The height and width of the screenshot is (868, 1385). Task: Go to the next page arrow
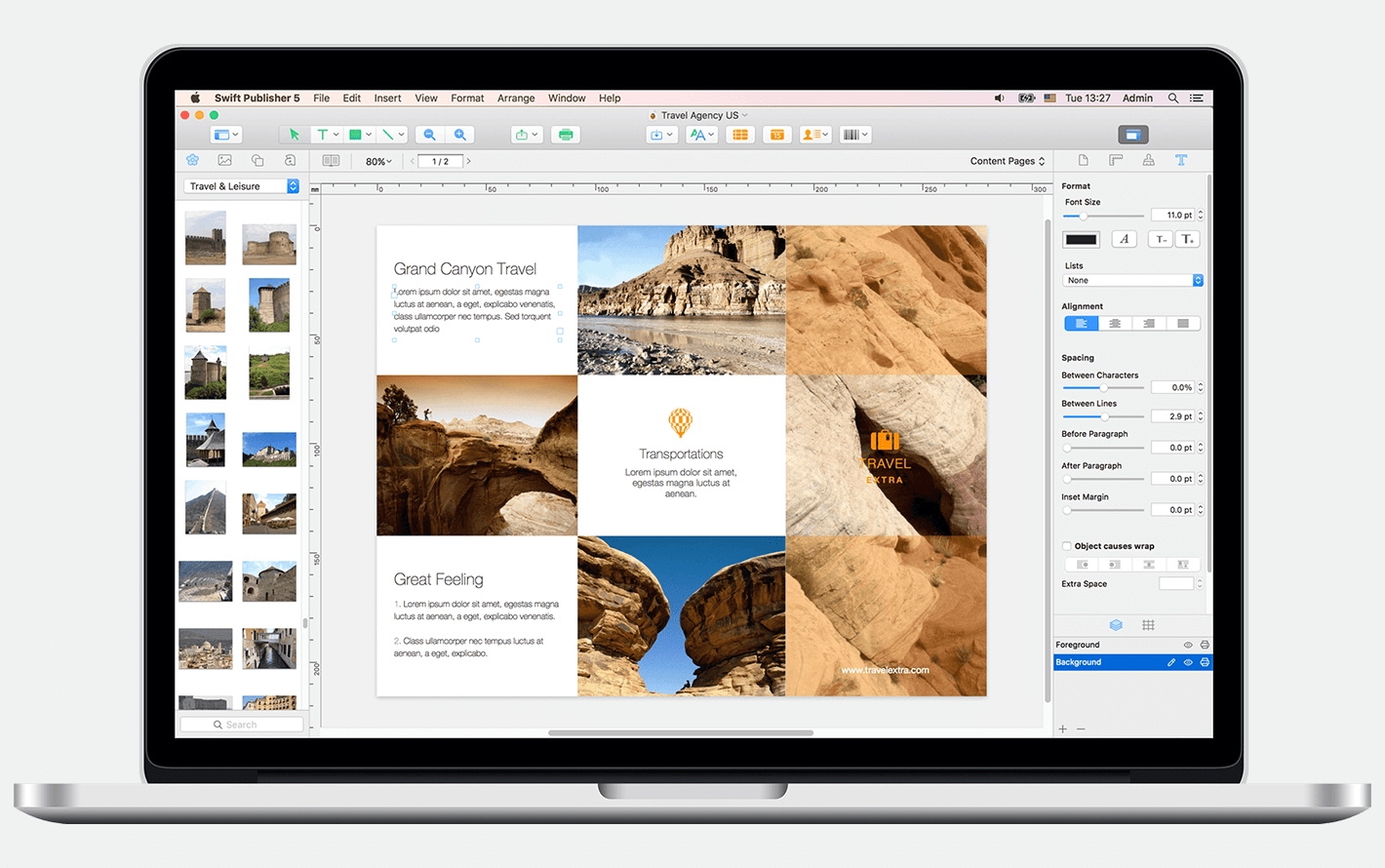click(x=468, y=162)
